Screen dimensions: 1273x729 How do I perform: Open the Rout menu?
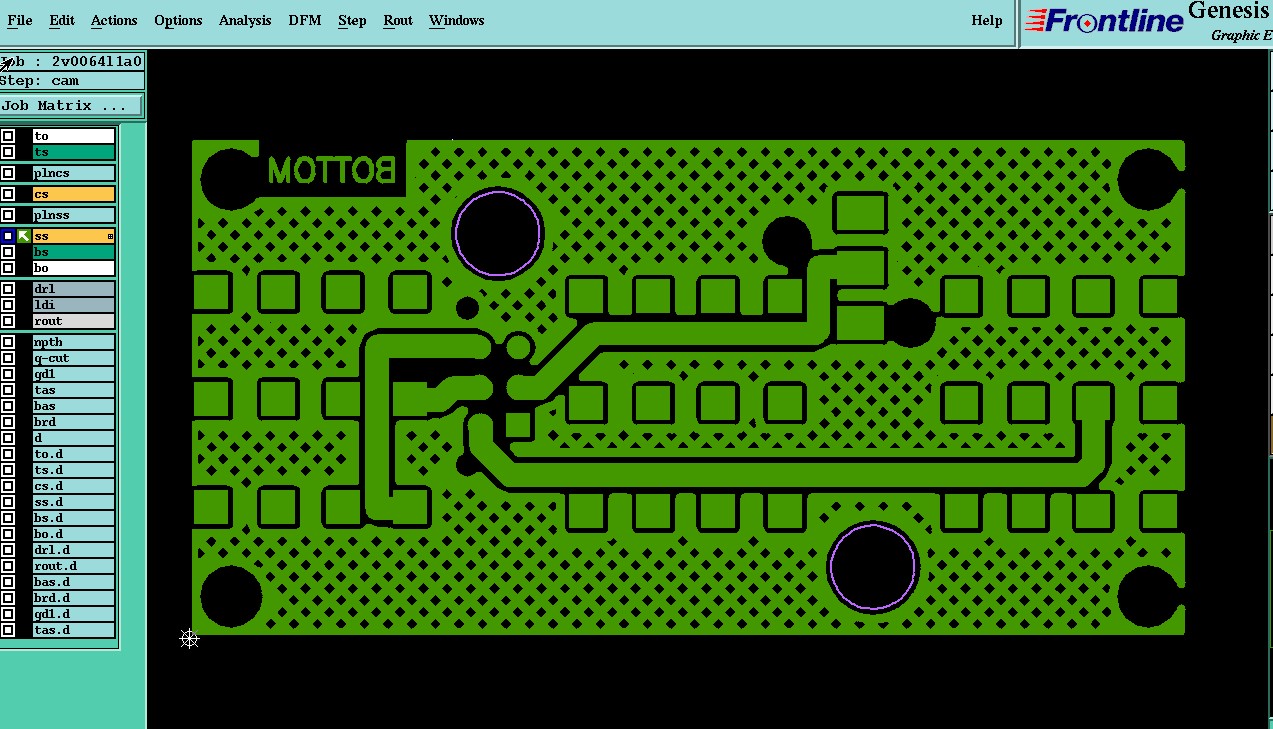coord(398,20)
